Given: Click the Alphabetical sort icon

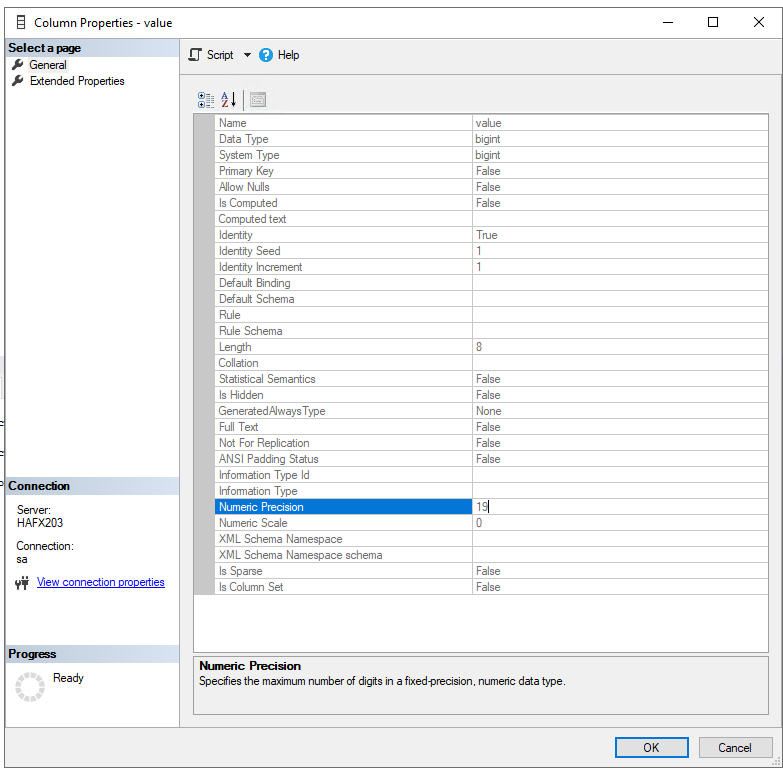Looking at the screenshot, I should pyautogui.click(x=229, y=100).
